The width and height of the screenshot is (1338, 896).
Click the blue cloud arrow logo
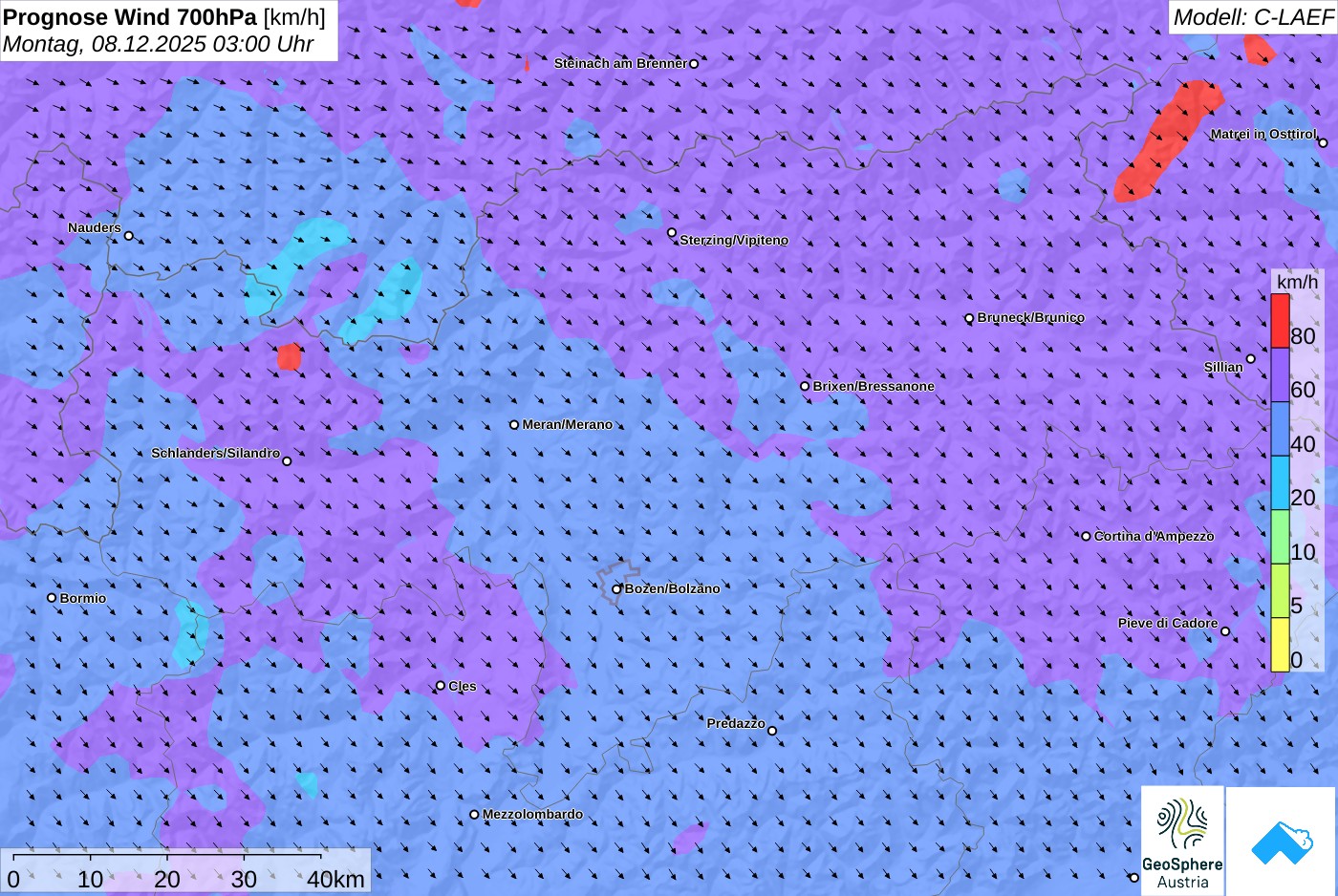pos(1282,842)
